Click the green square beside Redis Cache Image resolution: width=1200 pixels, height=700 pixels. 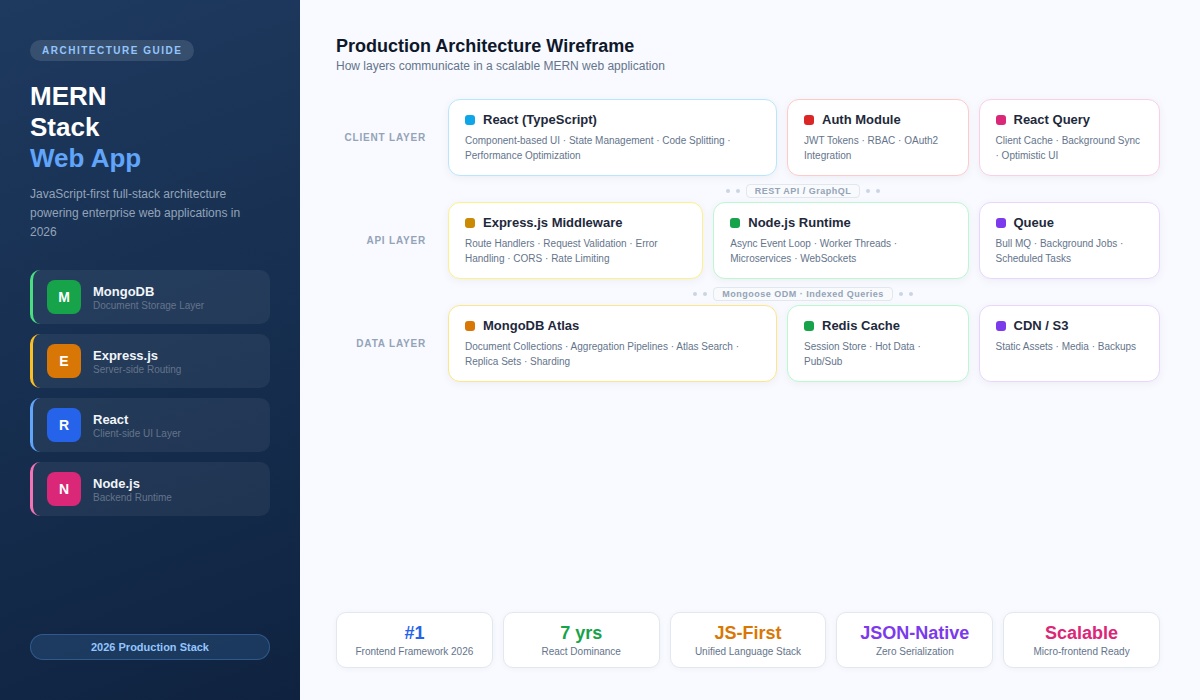(x=809, y=326)
